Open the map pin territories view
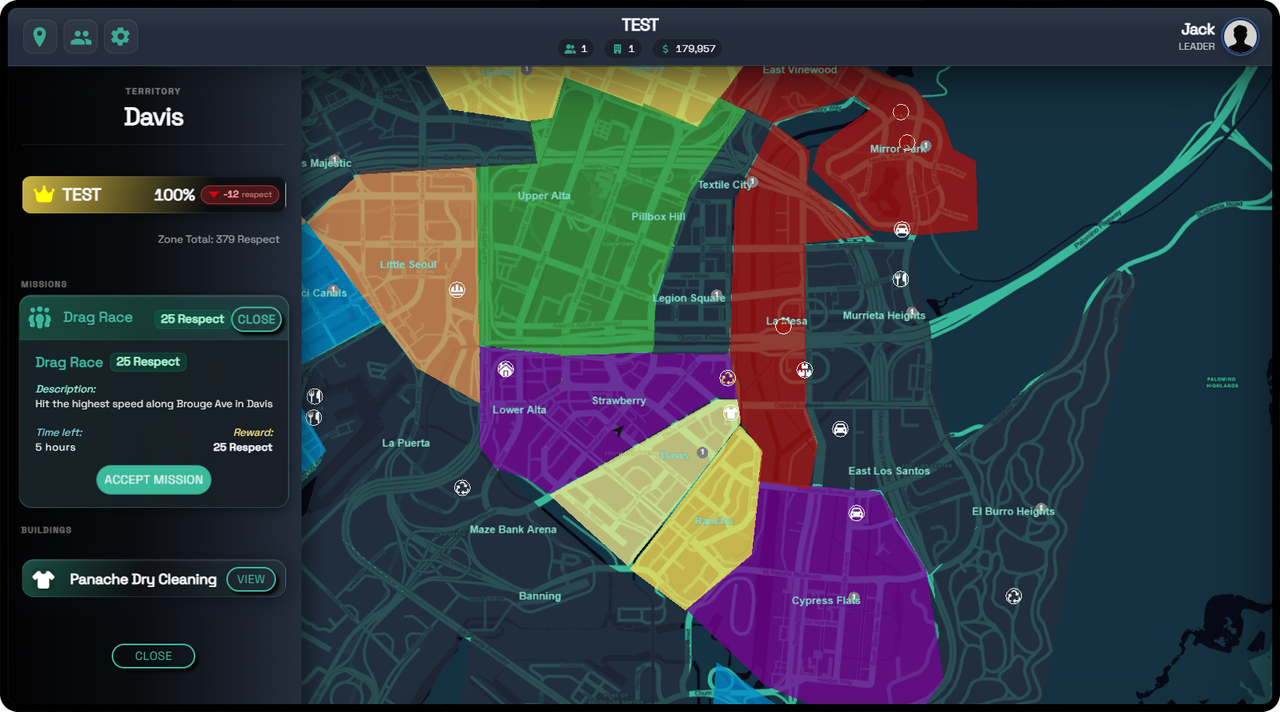The height and width of the screenshot is (712, 1280). (40, 37)
